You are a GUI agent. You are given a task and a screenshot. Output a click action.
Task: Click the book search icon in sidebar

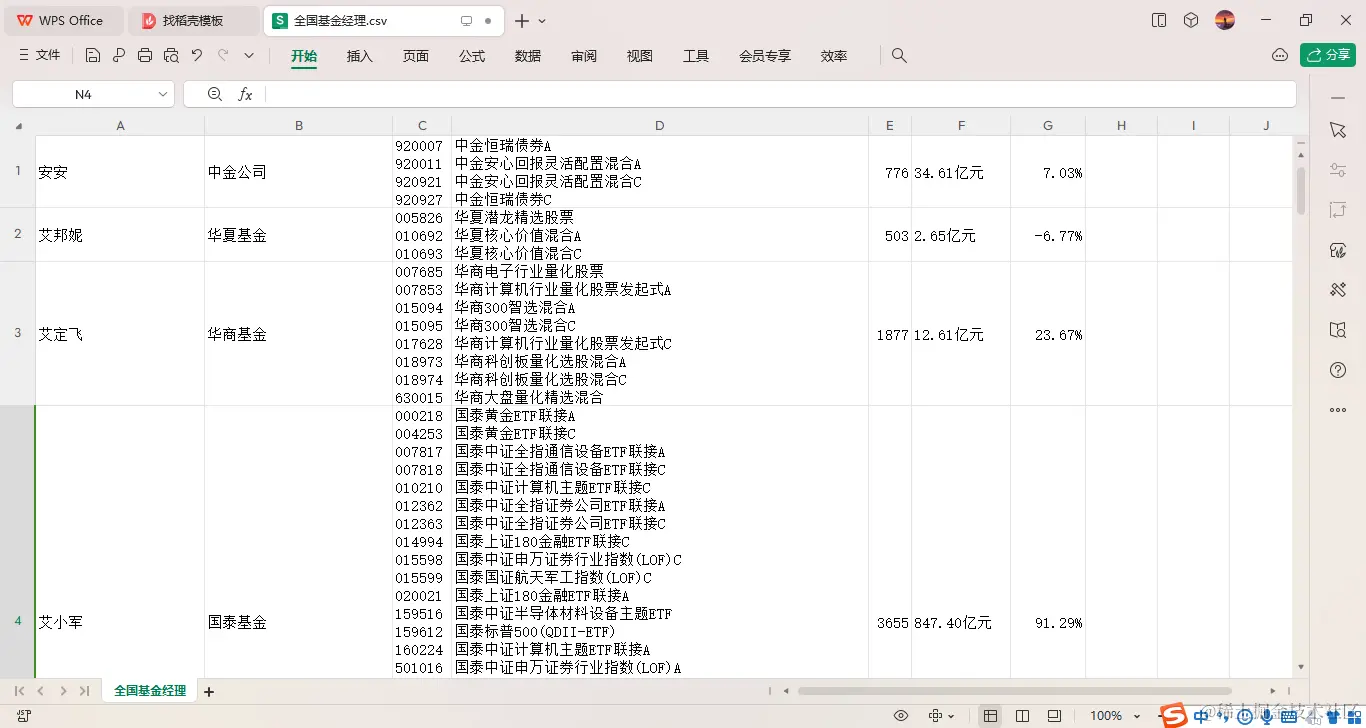tap(1338, 330)
